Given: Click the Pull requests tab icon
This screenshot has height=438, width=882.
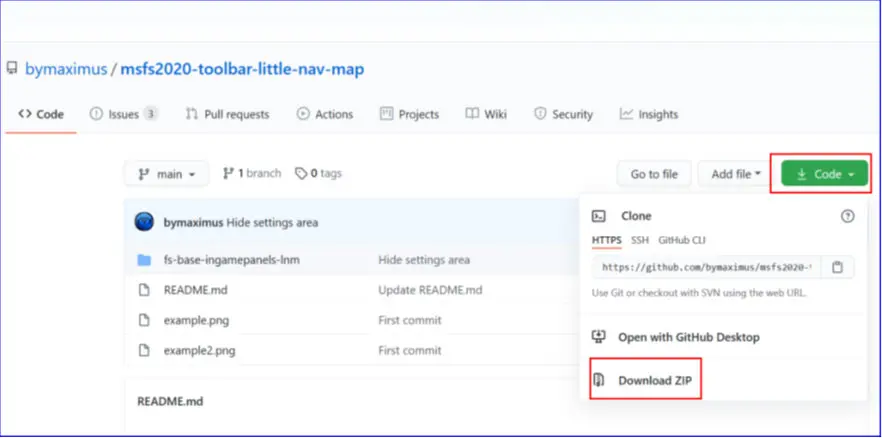Looking at the screenshot, I should pyautogui.click(x=192, y=114).
